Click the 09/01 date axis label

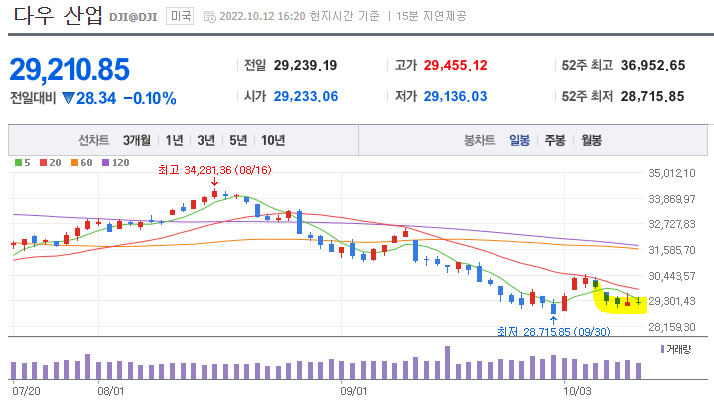tap(354, 391)
